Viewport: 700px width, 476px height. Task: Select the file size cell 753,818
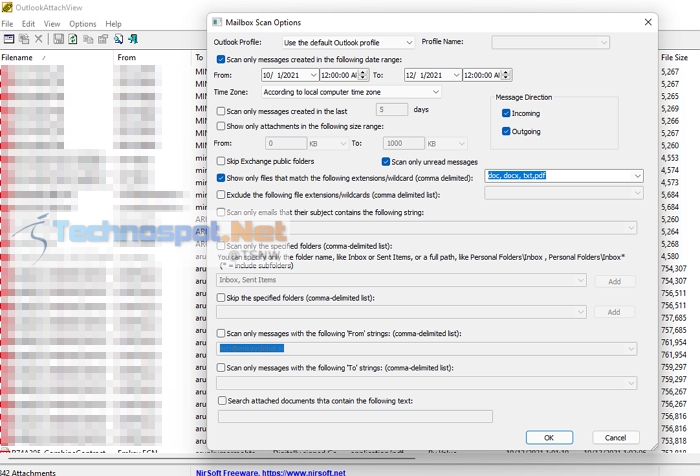tap(674, 441)
